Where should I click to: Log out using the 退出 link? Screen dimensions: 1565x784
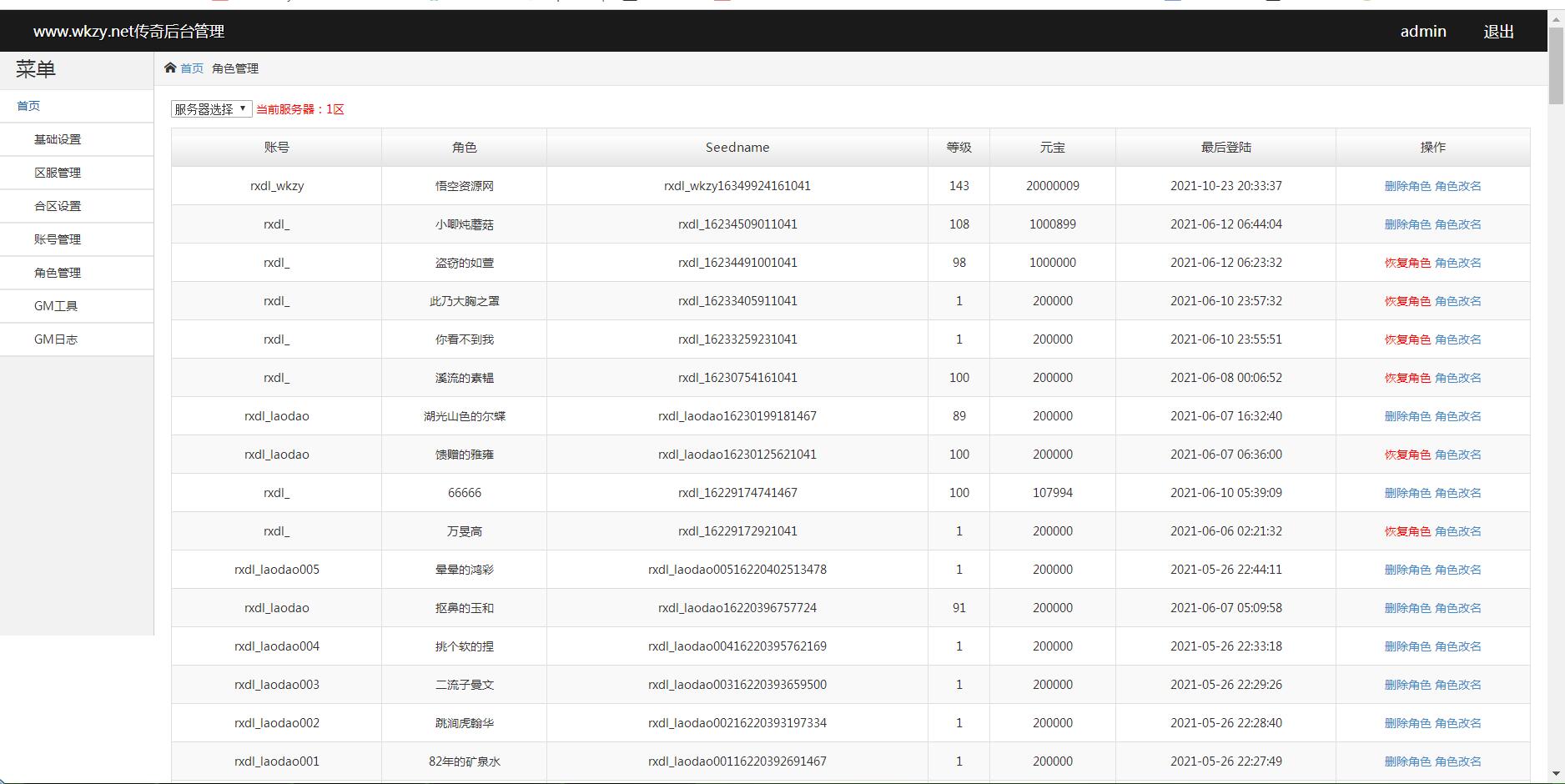tap(1498, 32)
